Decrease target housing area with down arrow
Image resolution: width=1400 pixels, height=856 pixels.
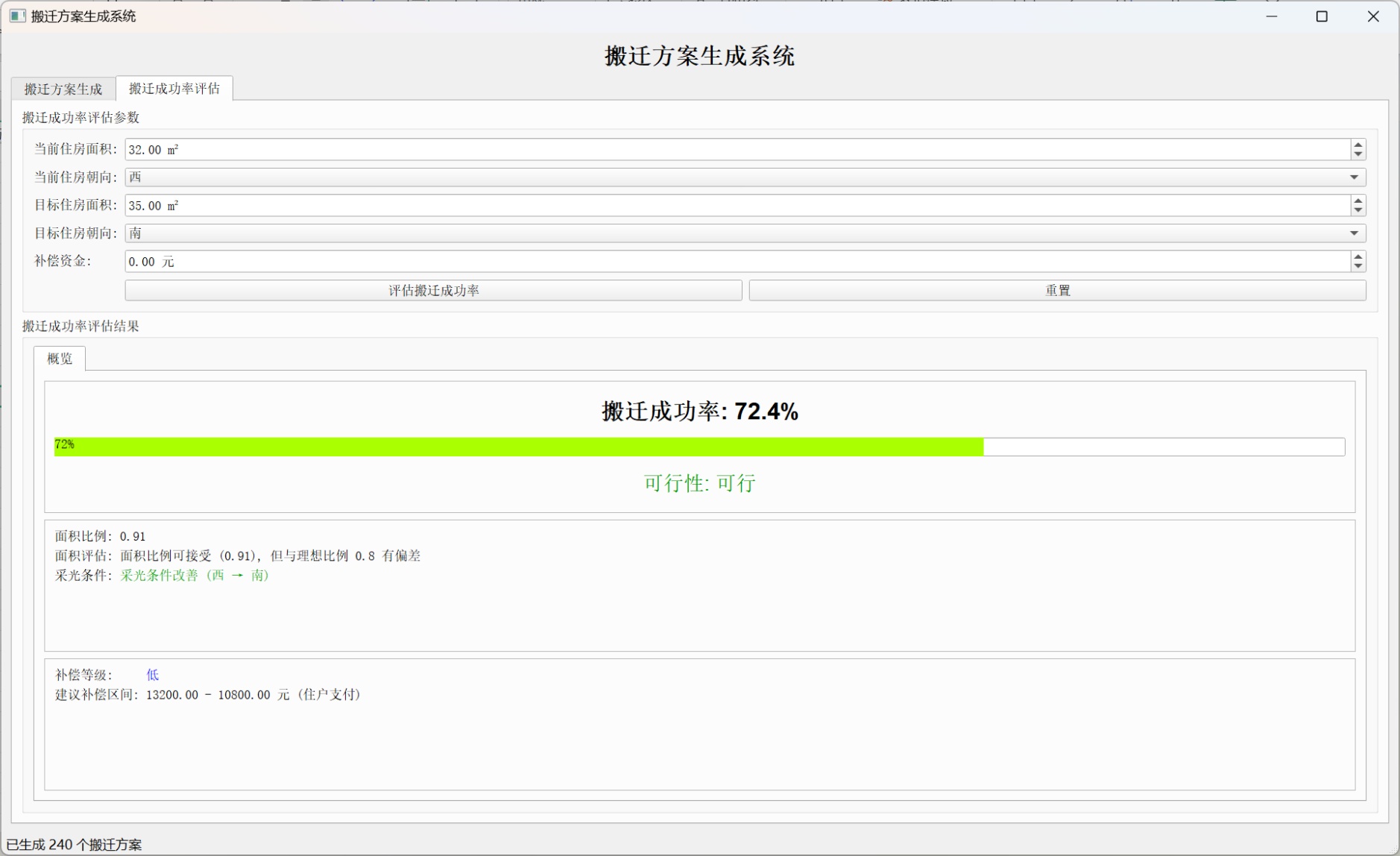[x=1358, y=210]
